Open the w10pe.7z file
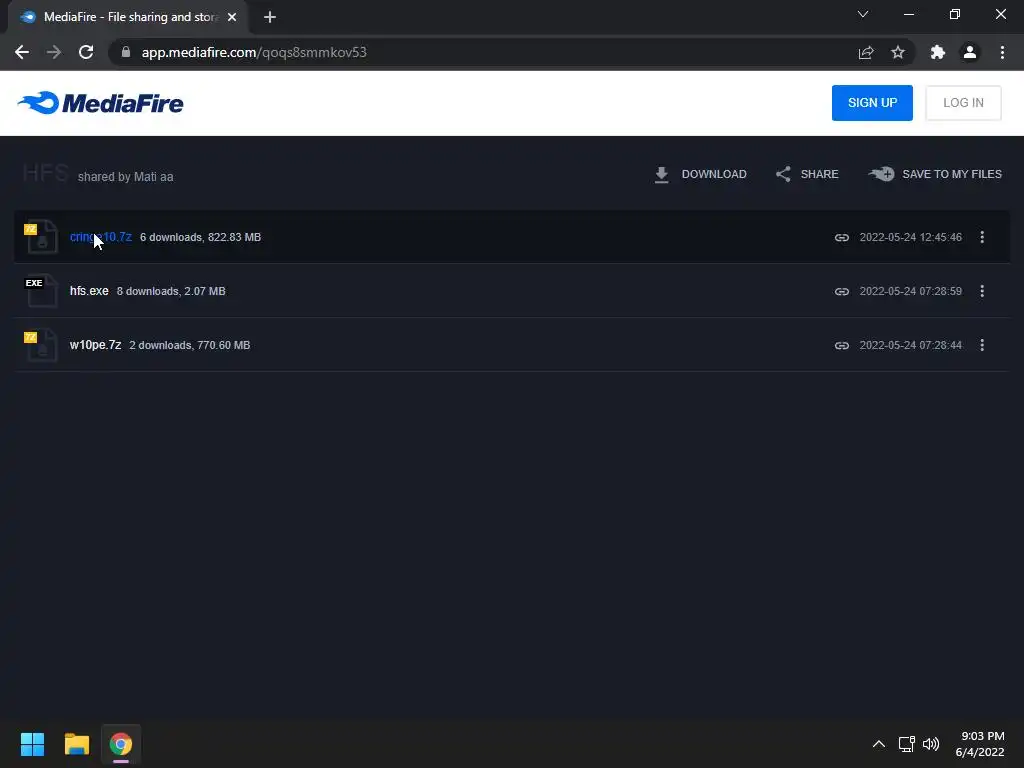Image resolution: width=1024 pixels, height=768 pixels. tap(95, 345)
